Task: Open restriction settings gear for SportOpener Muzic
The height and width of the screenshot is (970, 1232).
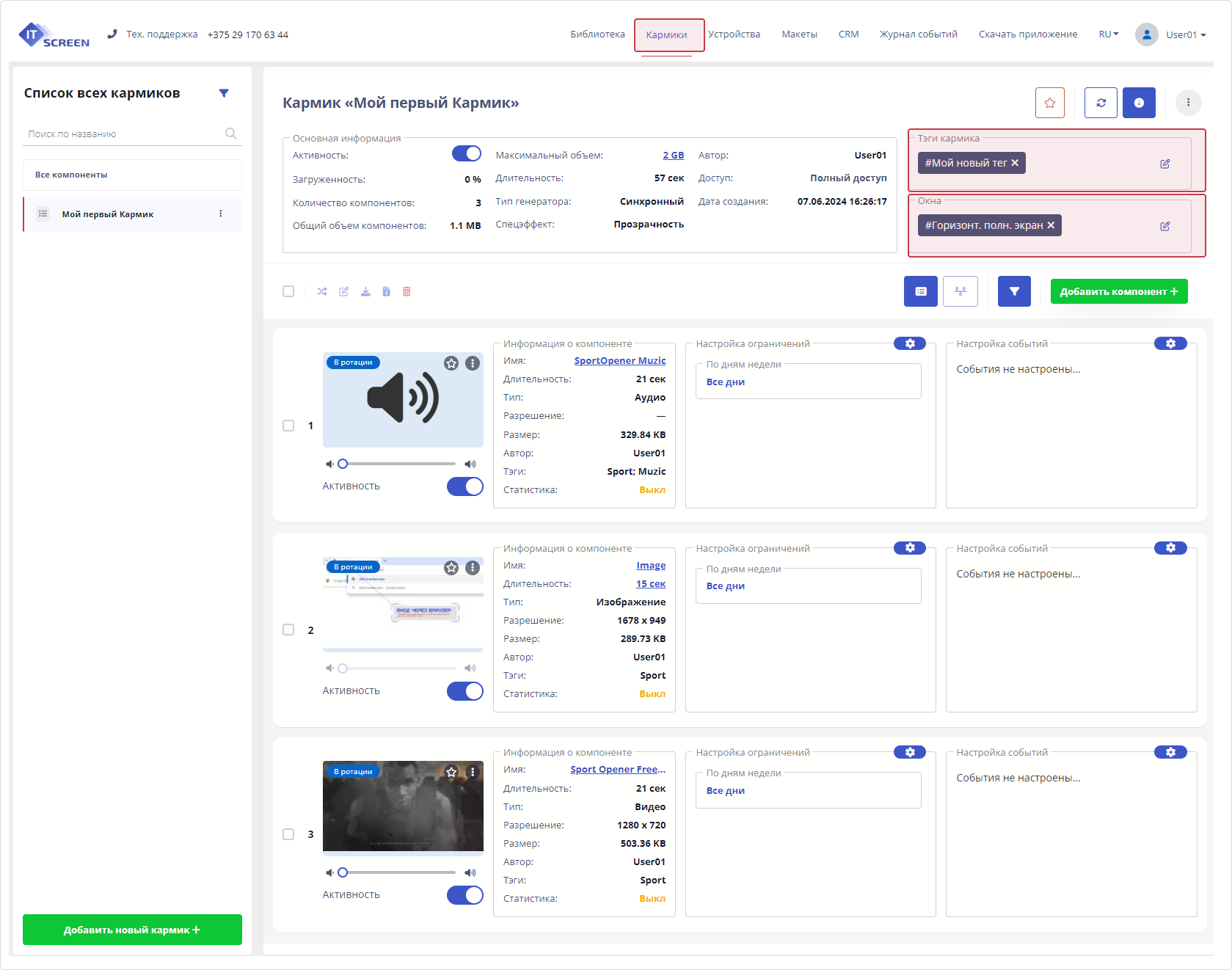Action: (910, 343)
